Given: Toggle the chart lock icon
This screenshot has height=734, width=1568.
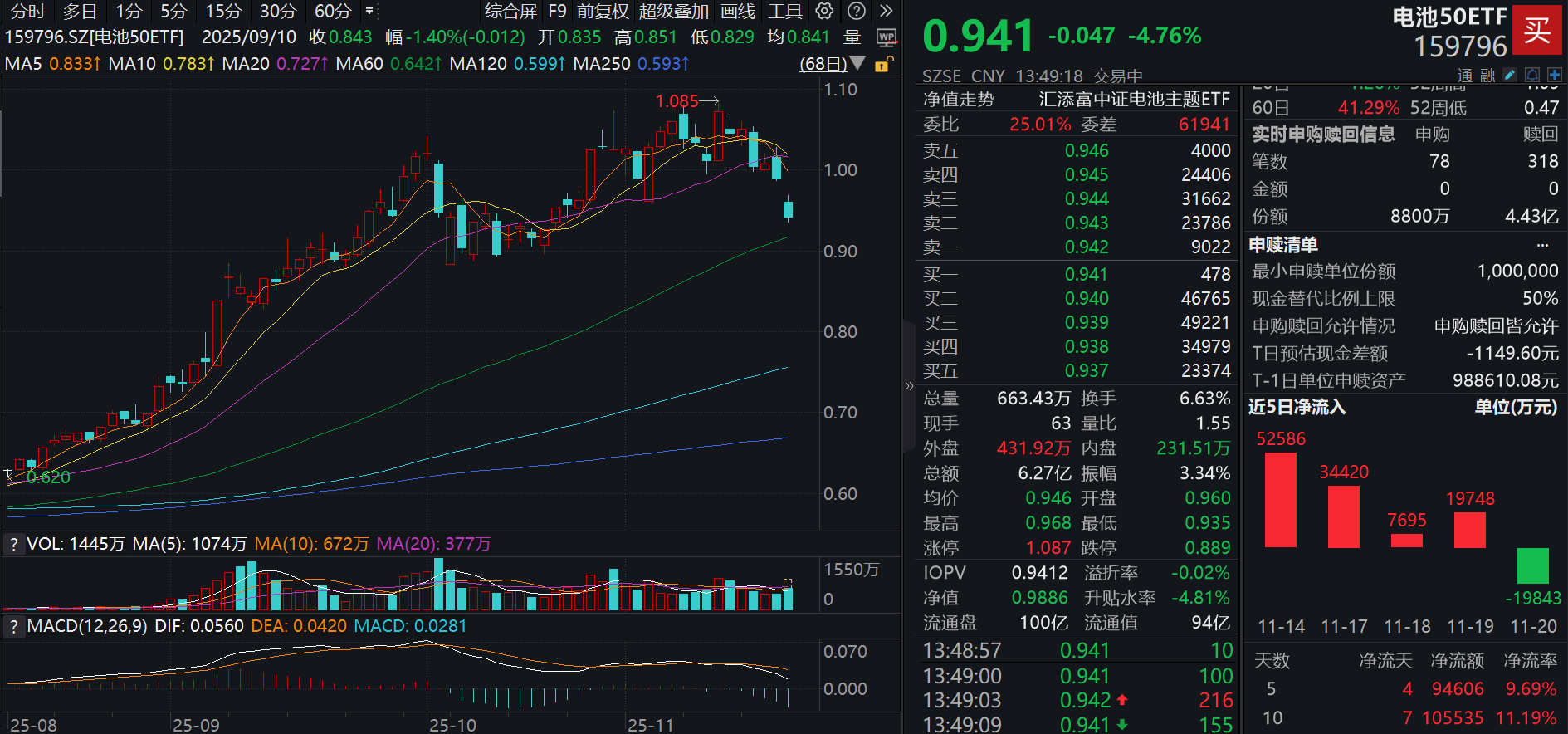Looking at the screenshot, I should (x=884, y=64).
